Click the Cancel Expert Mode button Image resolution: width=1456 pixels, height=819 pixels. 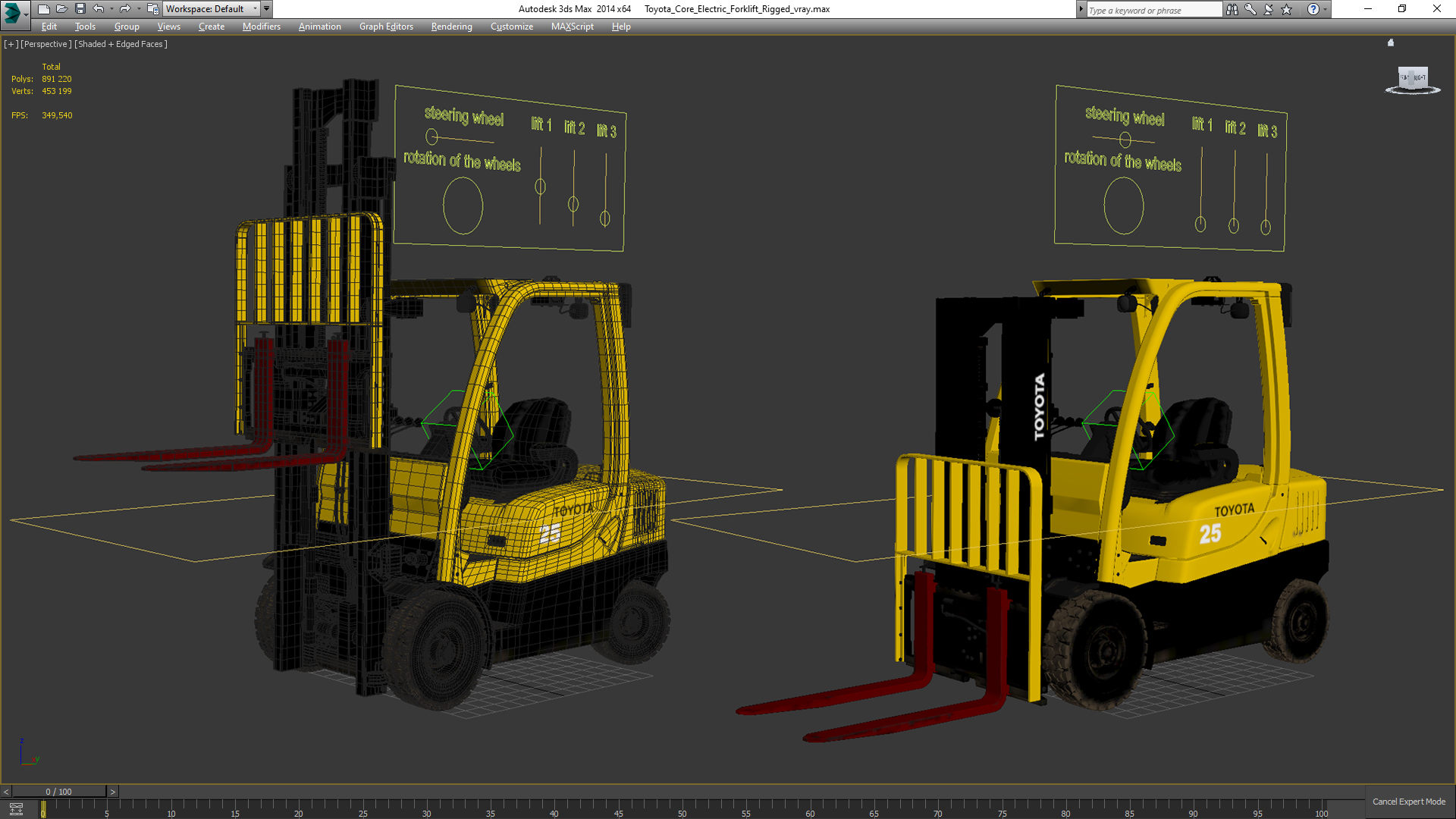coord(1409,802)
